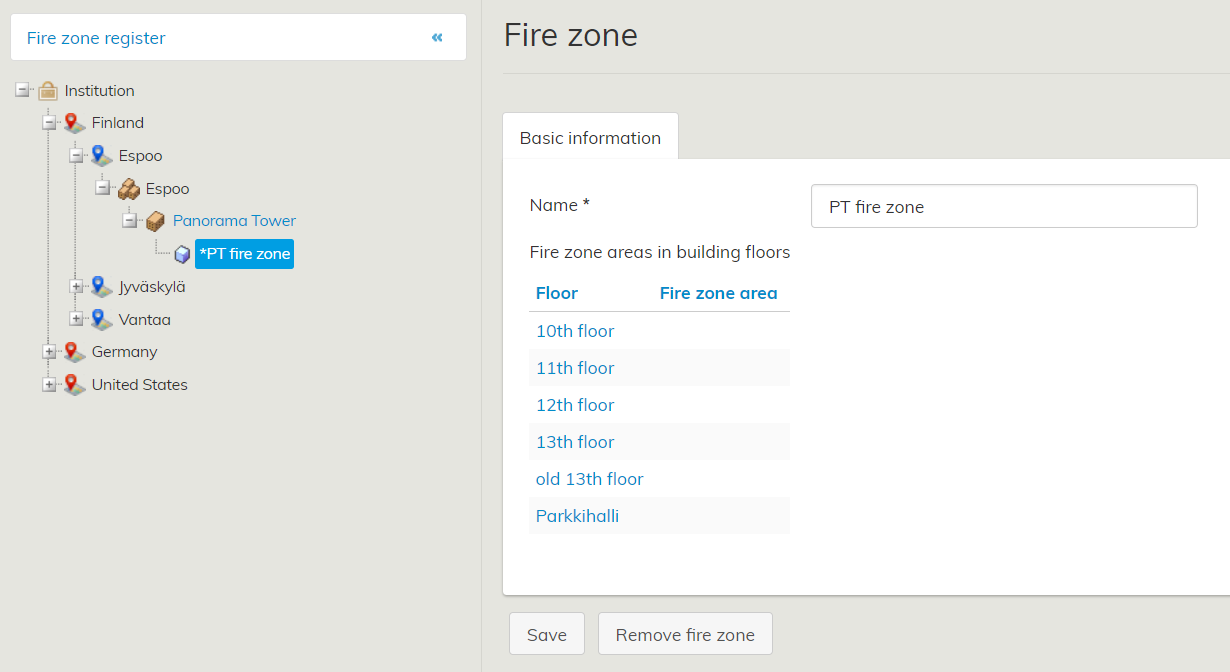1230x672 pixels.
Task: Click the Institution briefcase icon
Action: coord(47,91)
